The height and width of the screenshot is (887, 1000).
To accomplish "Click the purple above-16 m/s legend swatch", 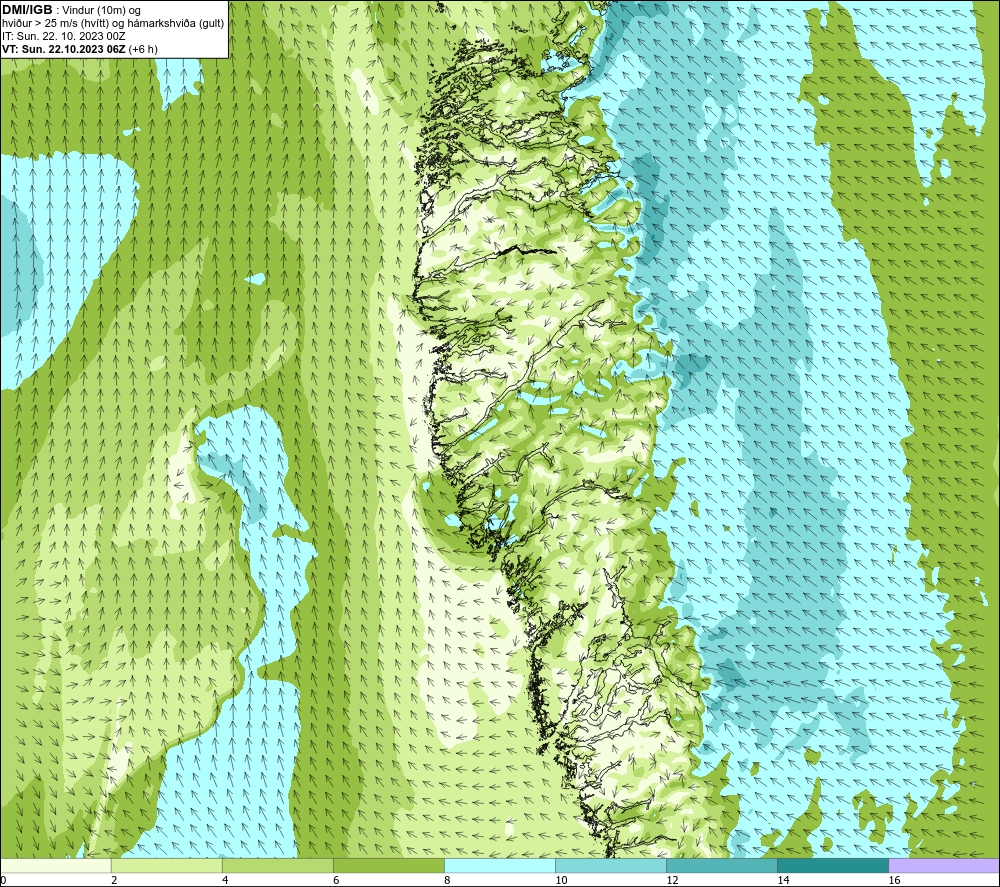I will [x=944, y=865].
